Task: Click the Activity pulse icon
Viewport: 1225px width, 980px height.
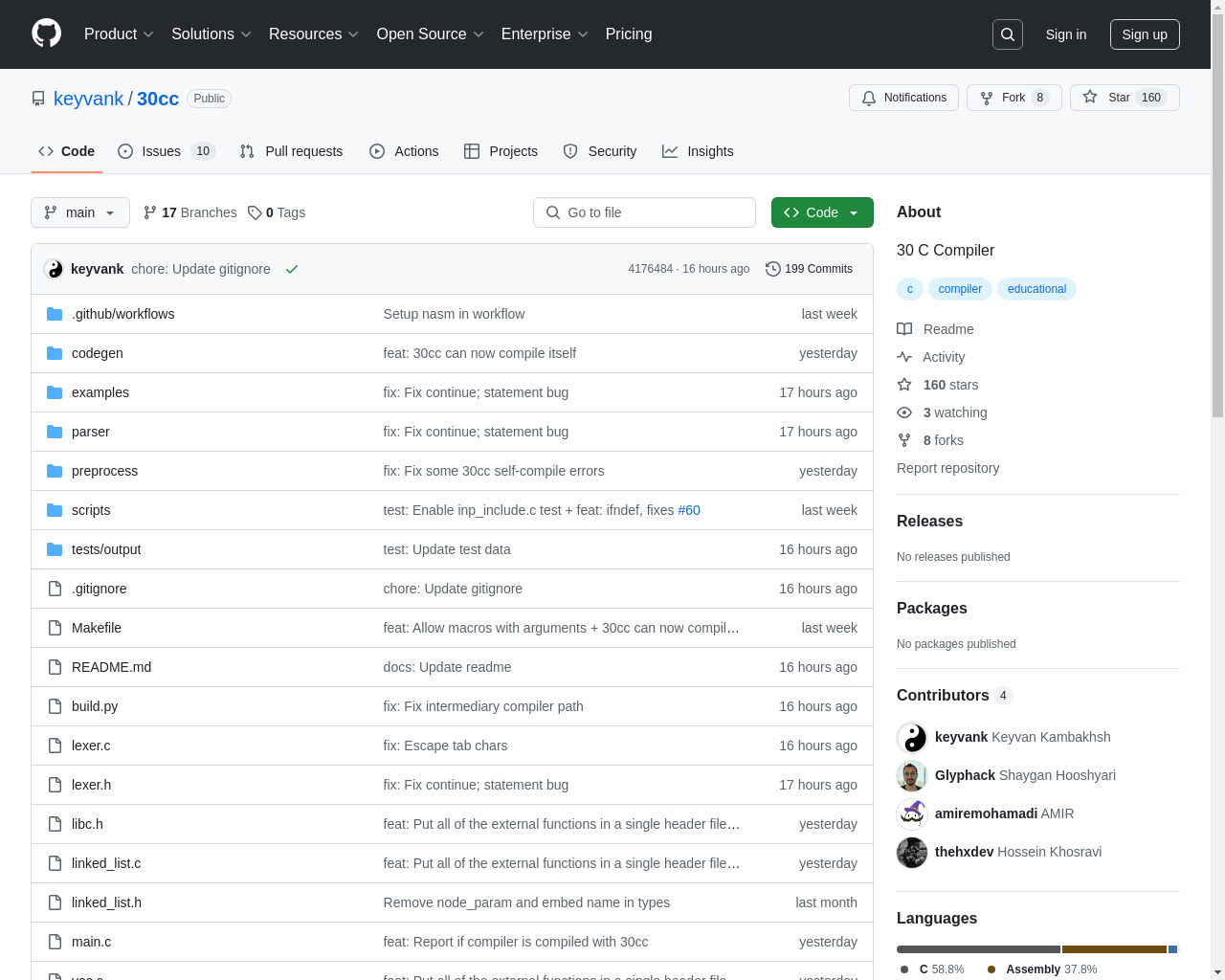Action: click(x=904, y=357)
